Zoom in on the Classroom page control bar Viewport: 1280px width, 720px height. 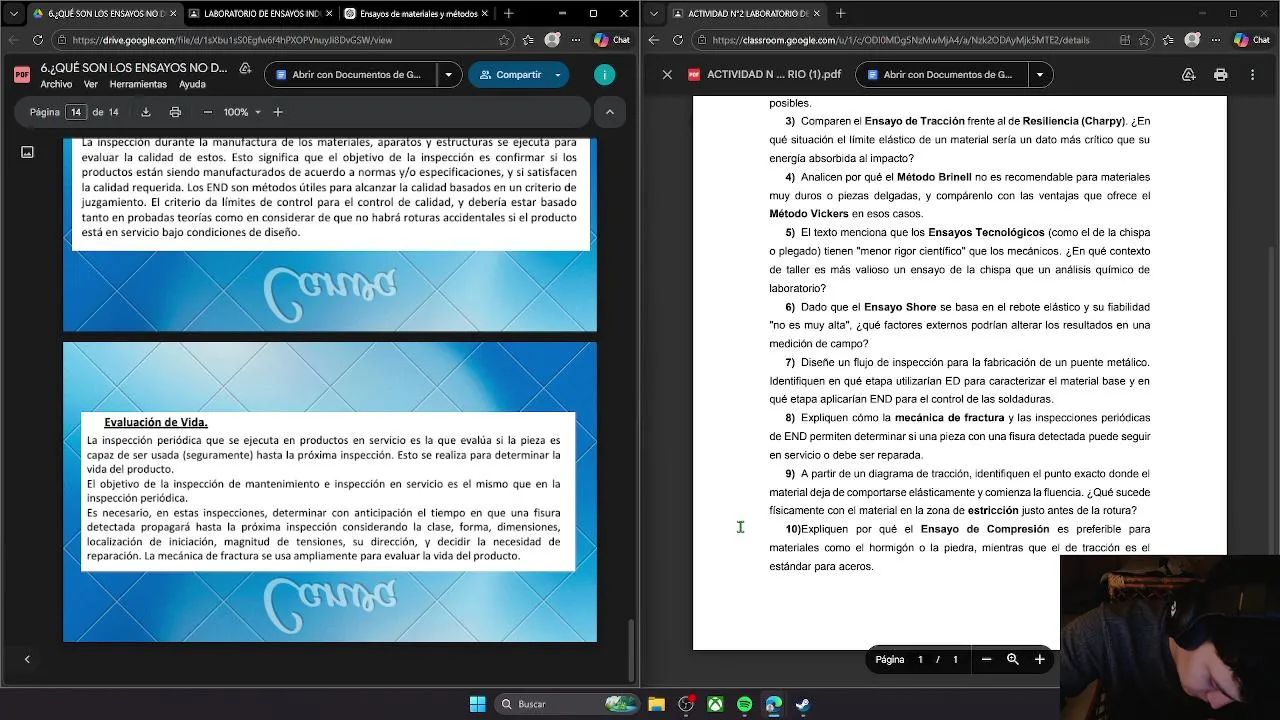point(1040,659)
